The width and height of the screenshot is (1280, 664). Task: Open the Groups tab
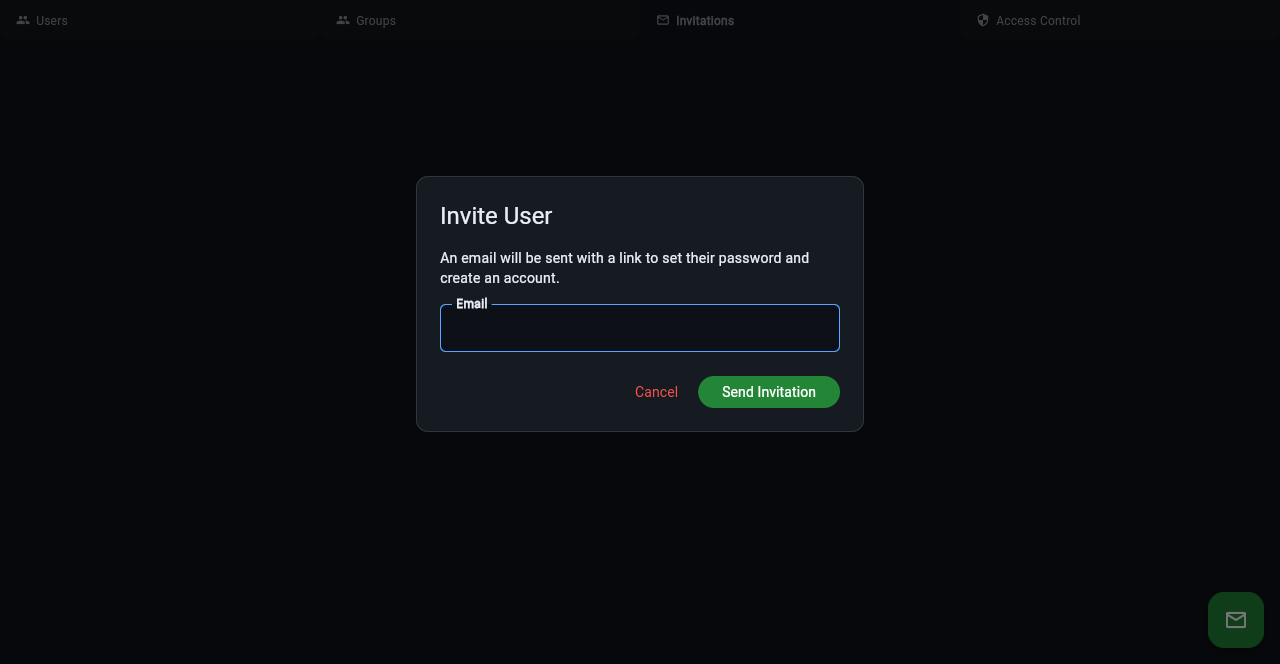click(x=480, y=20)
